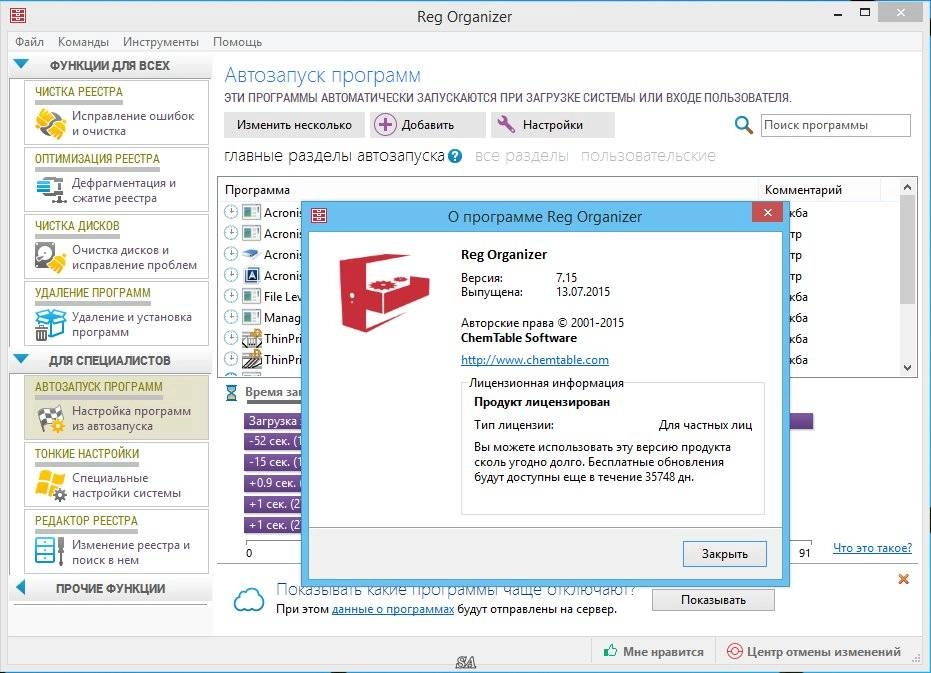Click the Мне нравится button

click(x=653, y=652)
